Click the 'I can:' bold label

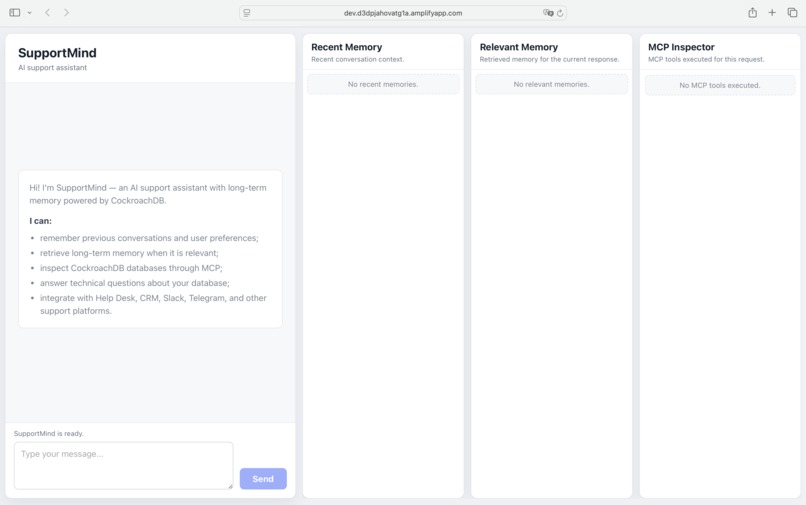tap(41, 221)
